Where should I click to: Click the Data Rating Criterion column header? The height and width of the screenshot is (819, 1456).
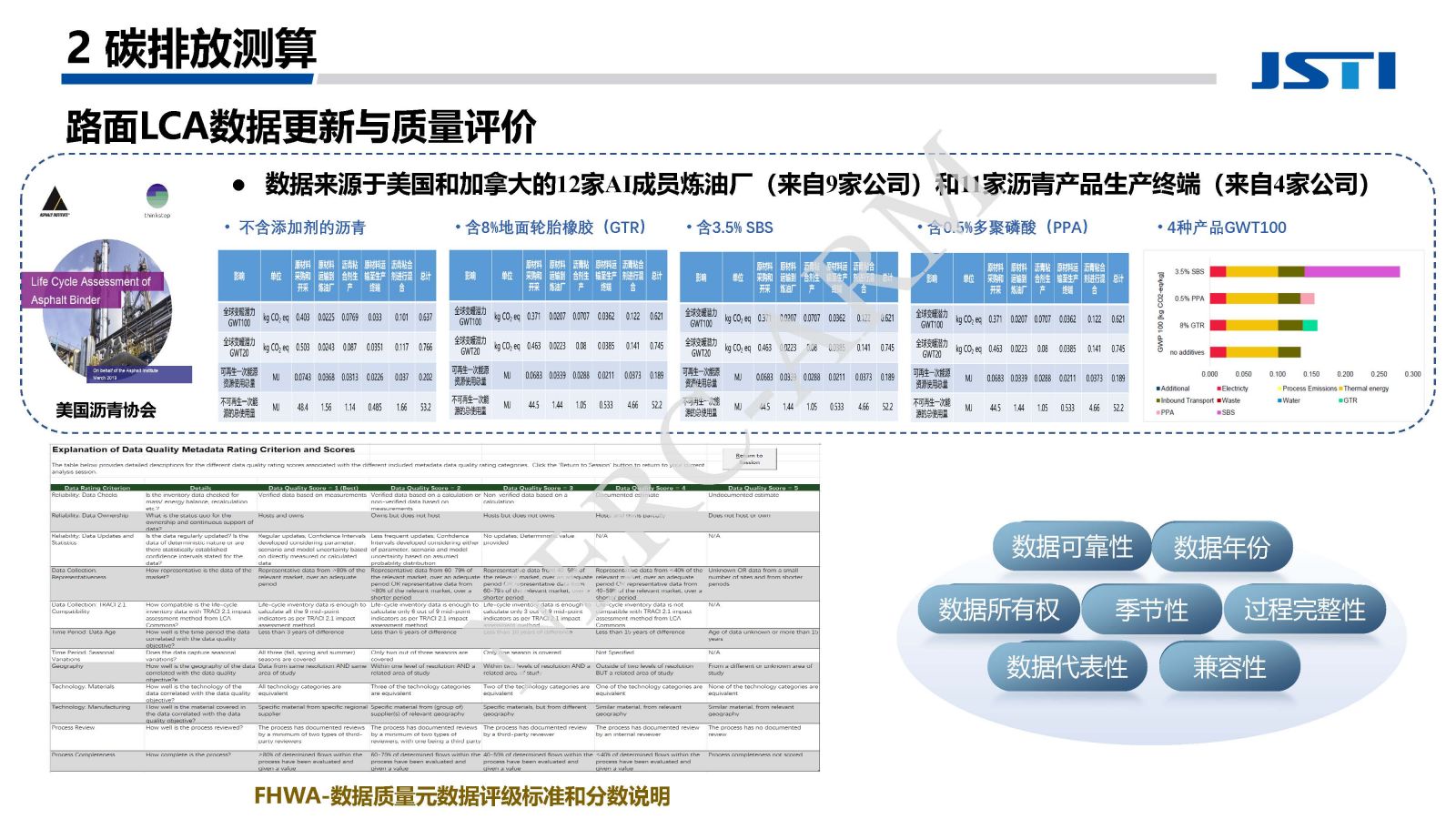pos(96,488)
